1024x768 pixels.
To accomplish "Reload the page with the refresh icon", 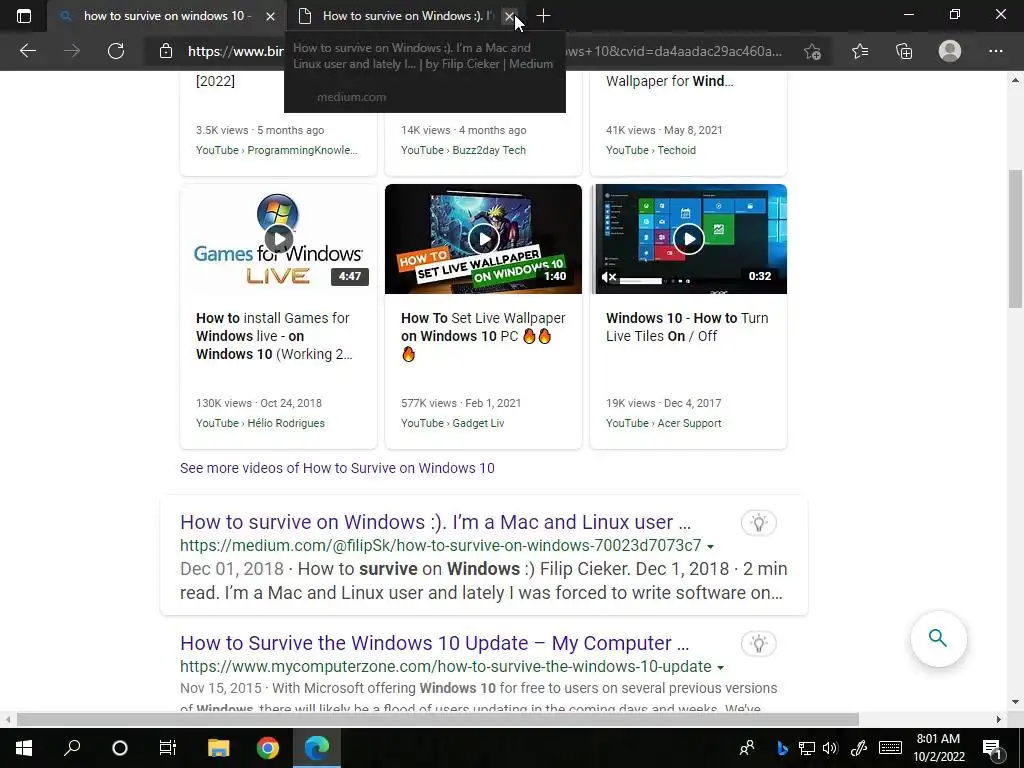I will (116, 51).
